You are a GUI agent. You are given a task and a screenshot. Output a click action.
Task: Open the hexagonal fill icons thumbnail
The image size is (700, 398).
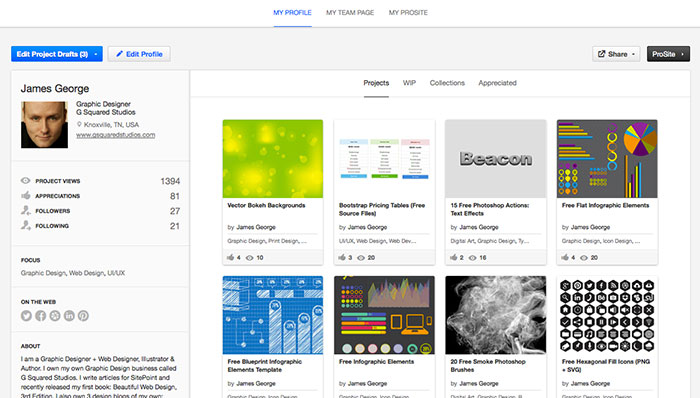[x=607, y=315]
